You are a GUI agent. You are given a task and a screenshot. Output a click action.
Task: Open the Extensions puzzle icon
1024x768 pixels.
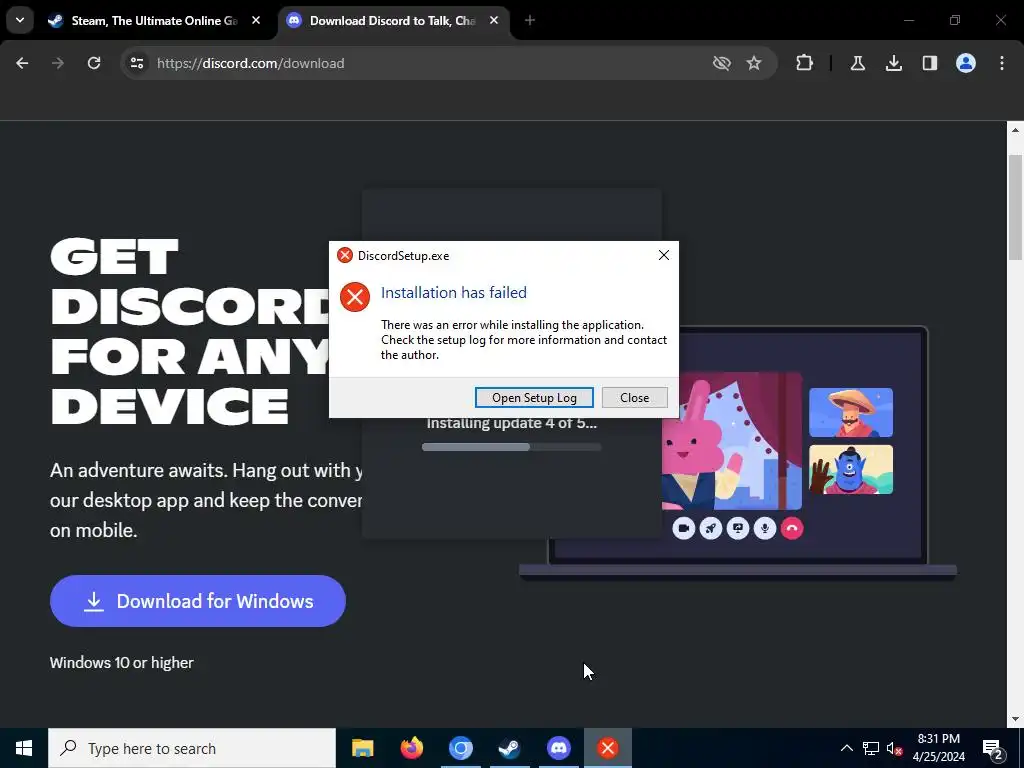point(805,63)
